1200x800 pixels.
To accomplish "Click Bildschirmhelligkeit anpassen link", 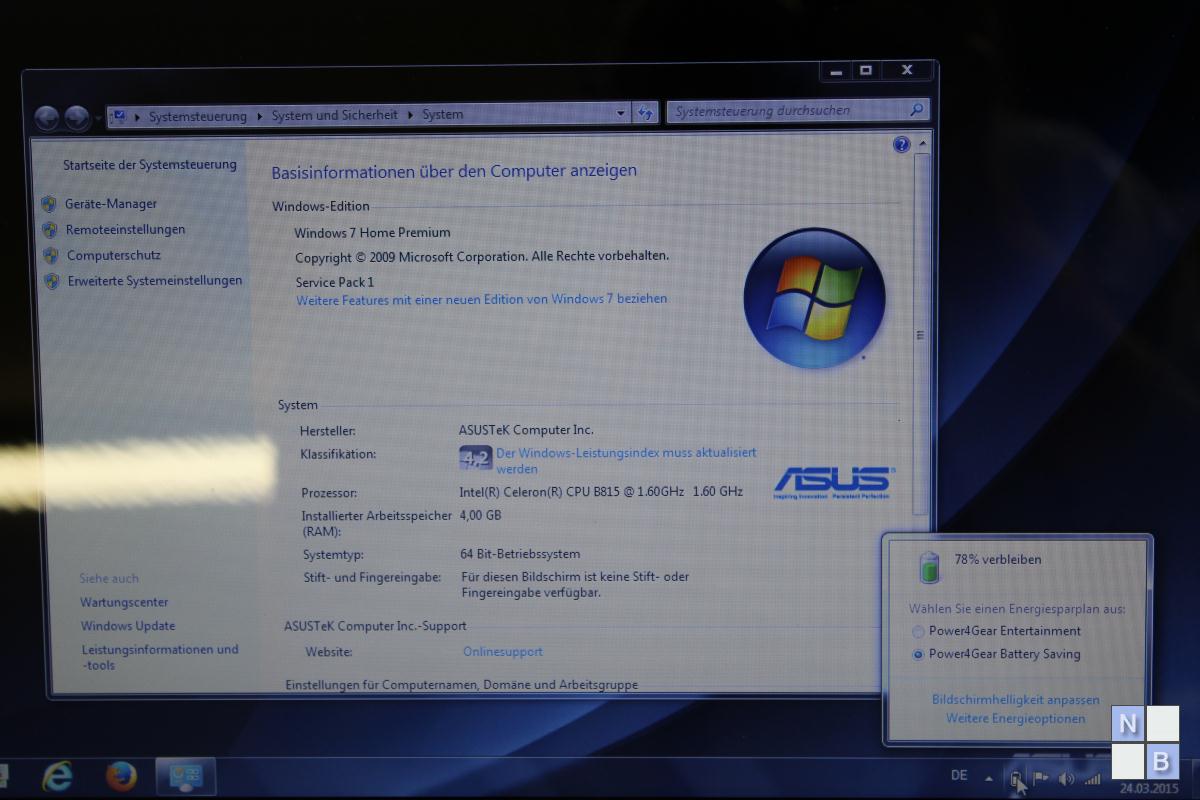I will click(x=1016, y=700).
